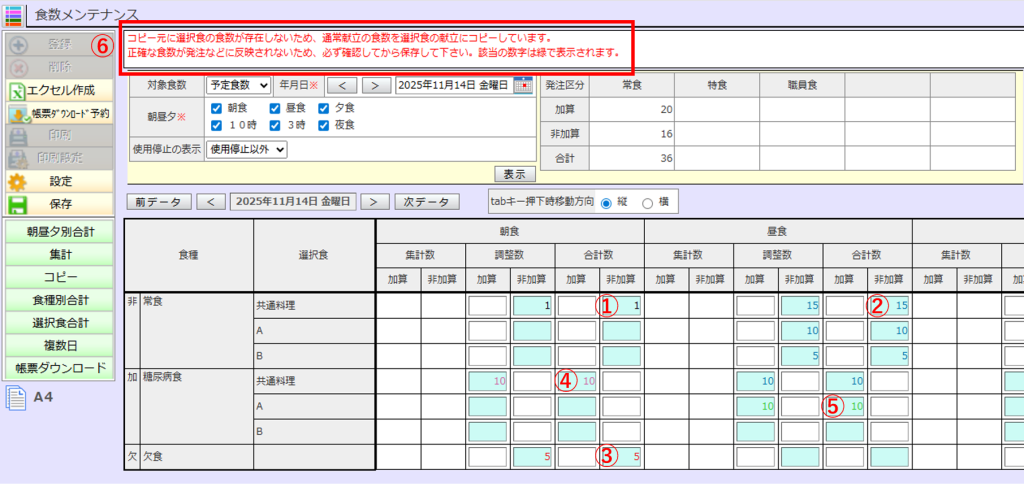
Task: Select the 横 tab direction radio button
Action: point(647,203)
